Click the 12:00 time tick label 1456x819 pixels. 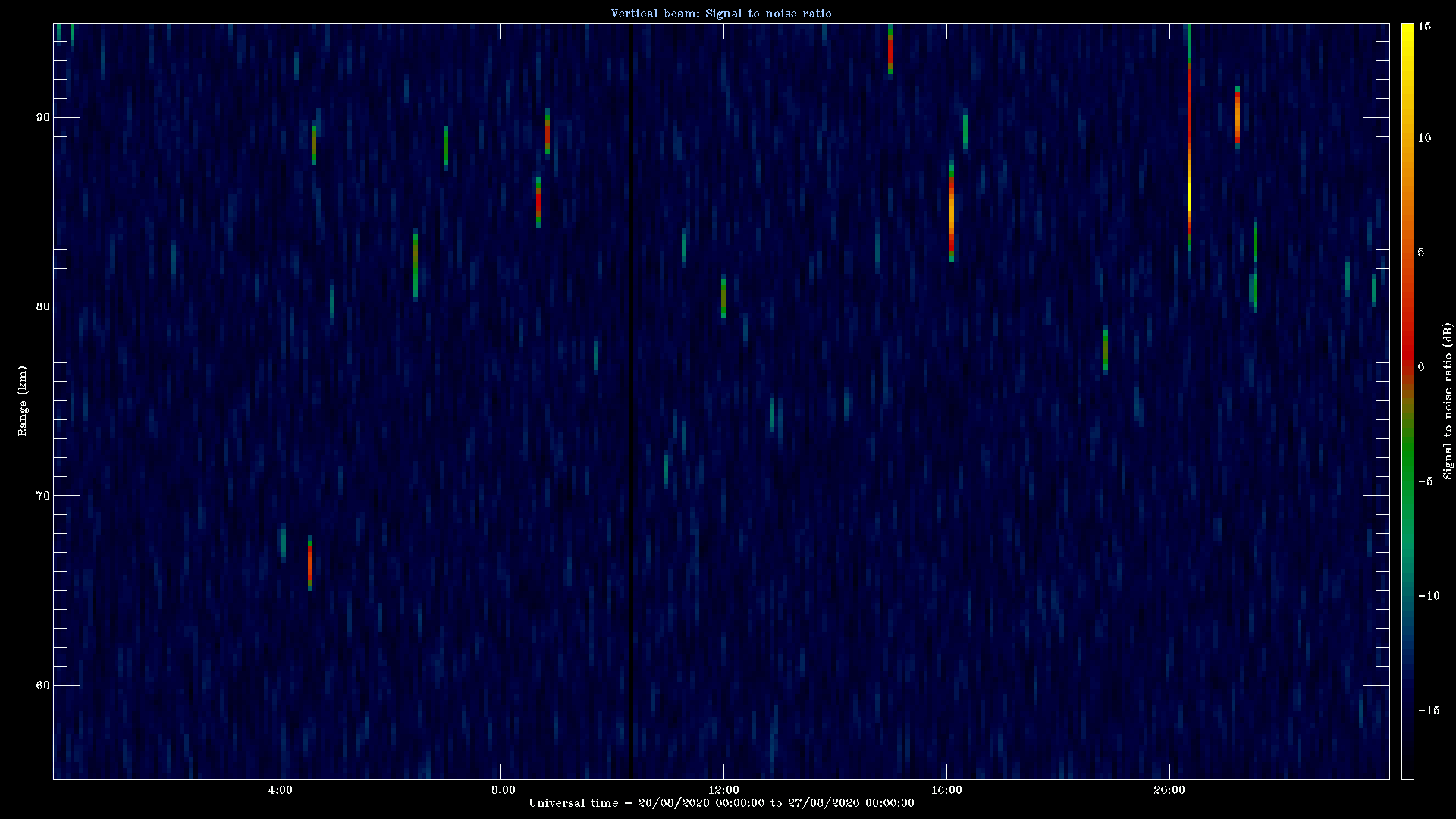(x=723, y=790)
